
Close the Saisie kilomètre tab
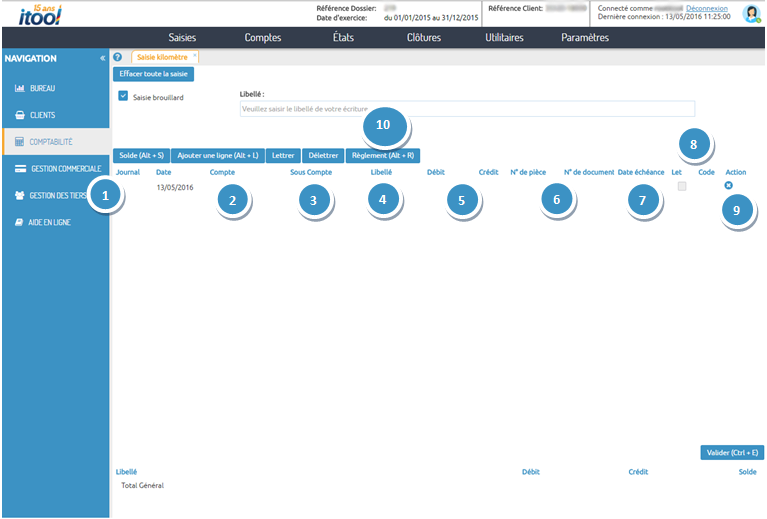click(195, 57)
